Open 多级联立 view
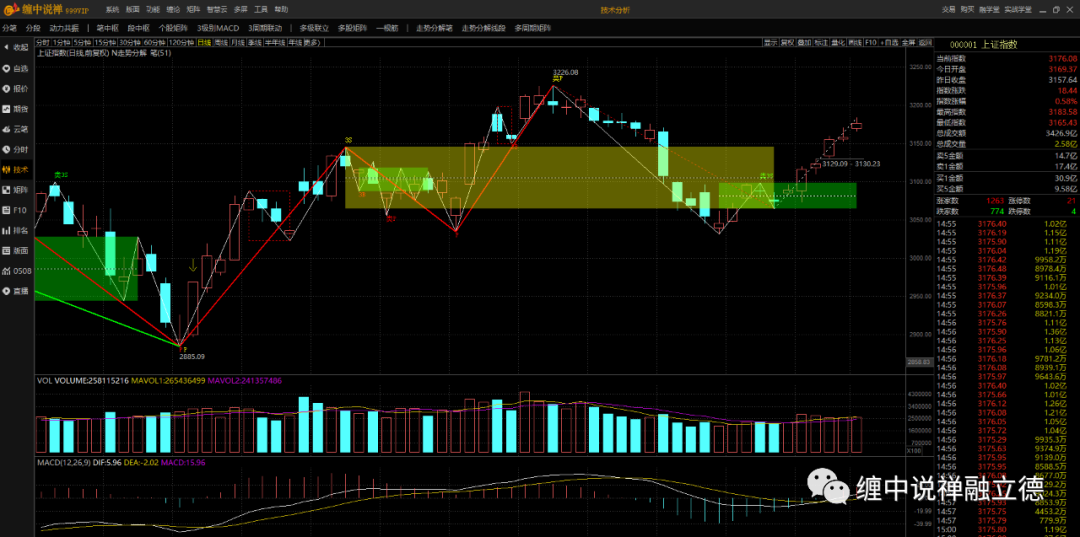 click(315, 28)
